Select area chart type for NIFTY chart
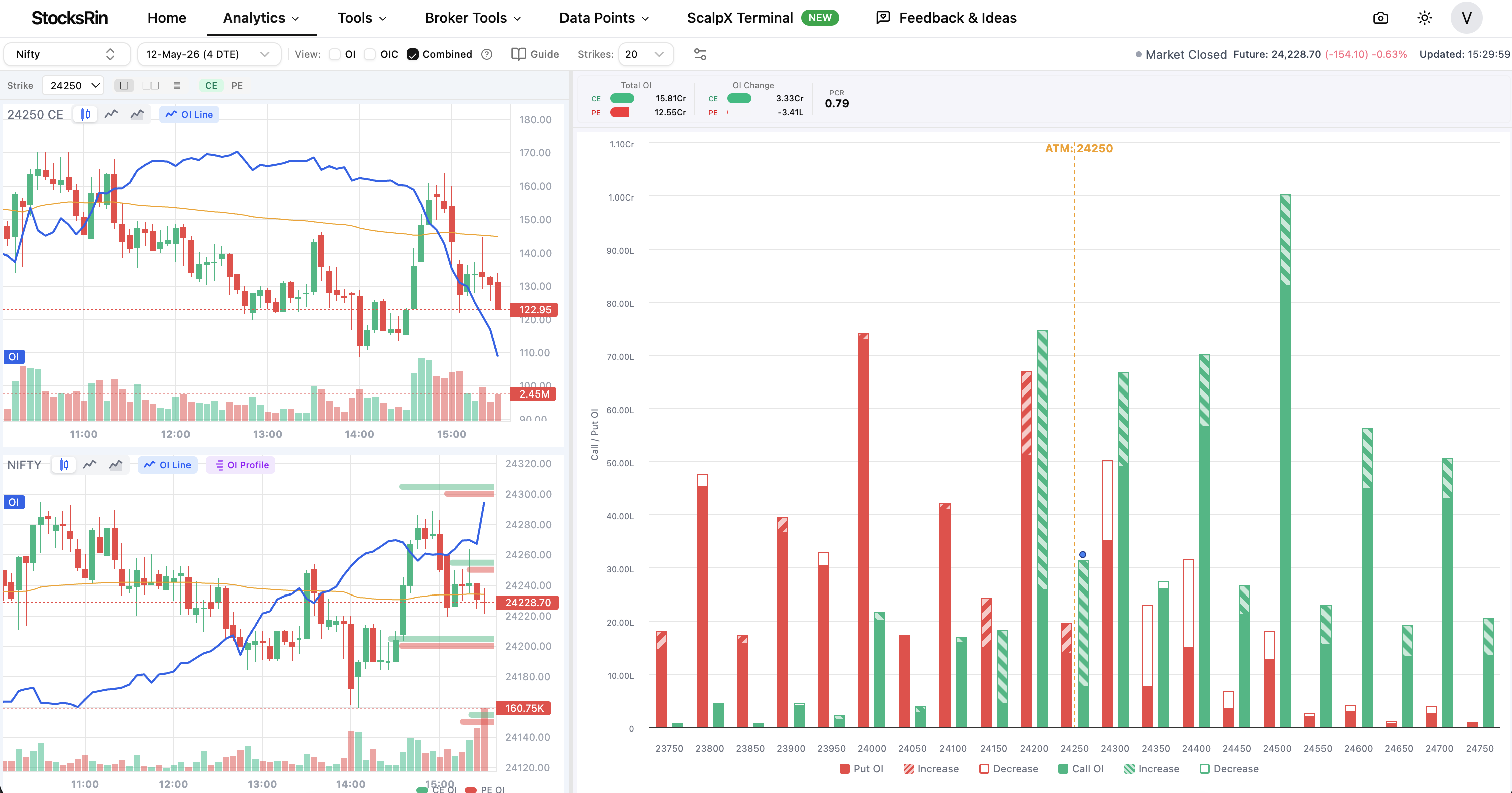 [x=116, y=464]
